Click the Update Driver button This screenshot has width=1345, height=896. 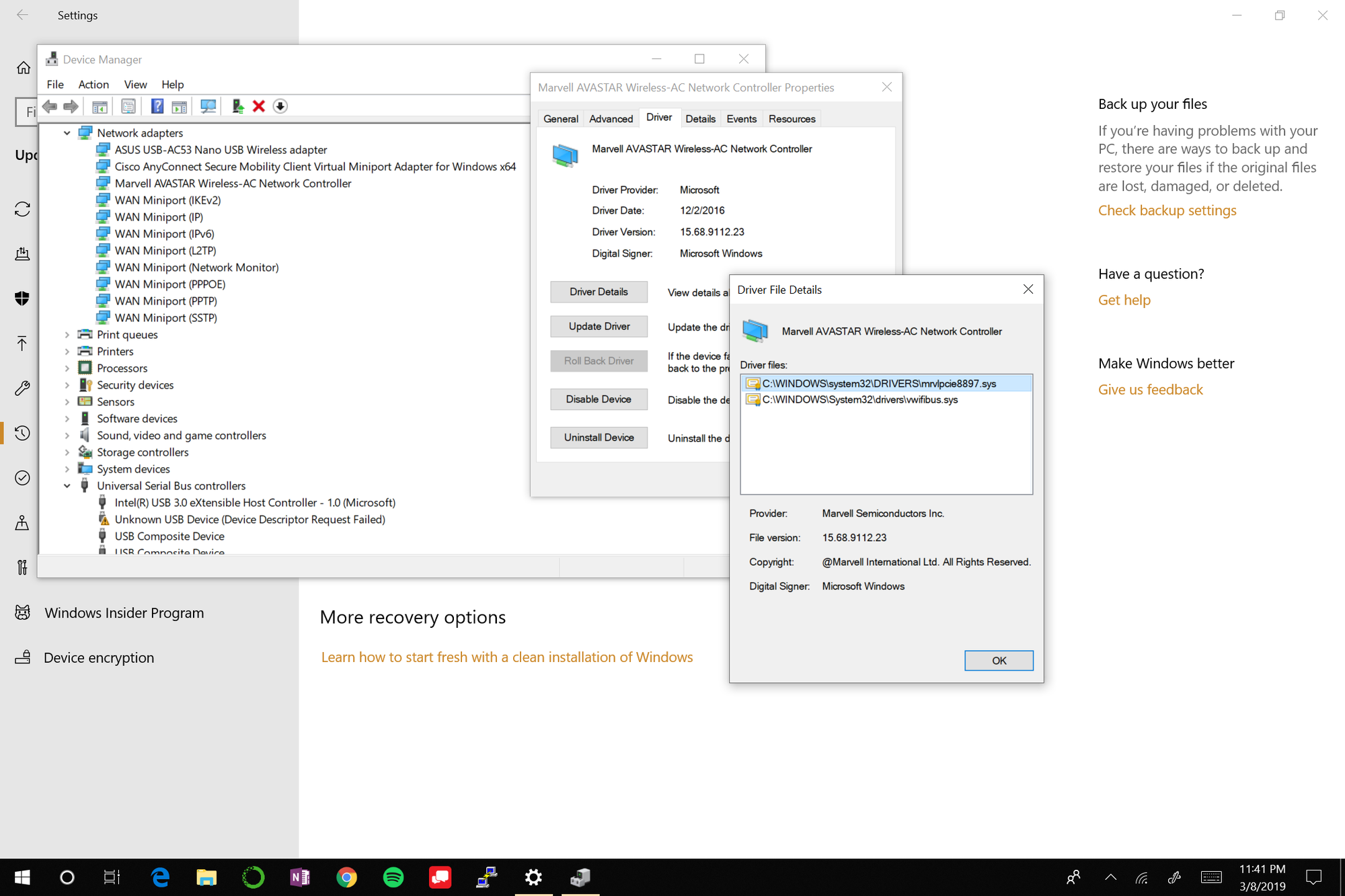pyautogui.click(x=599, y=326)
